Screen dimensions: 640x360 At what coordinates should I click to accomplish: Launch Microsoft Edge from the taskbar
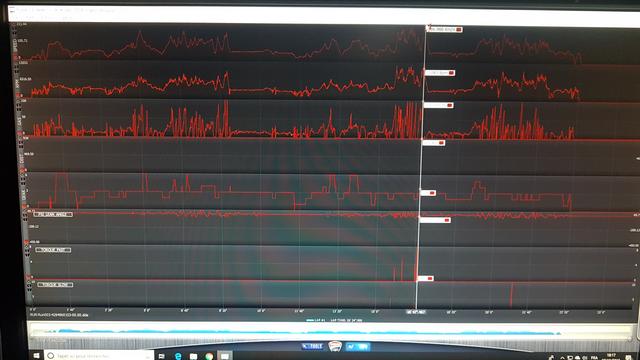(x=178, y=356)
